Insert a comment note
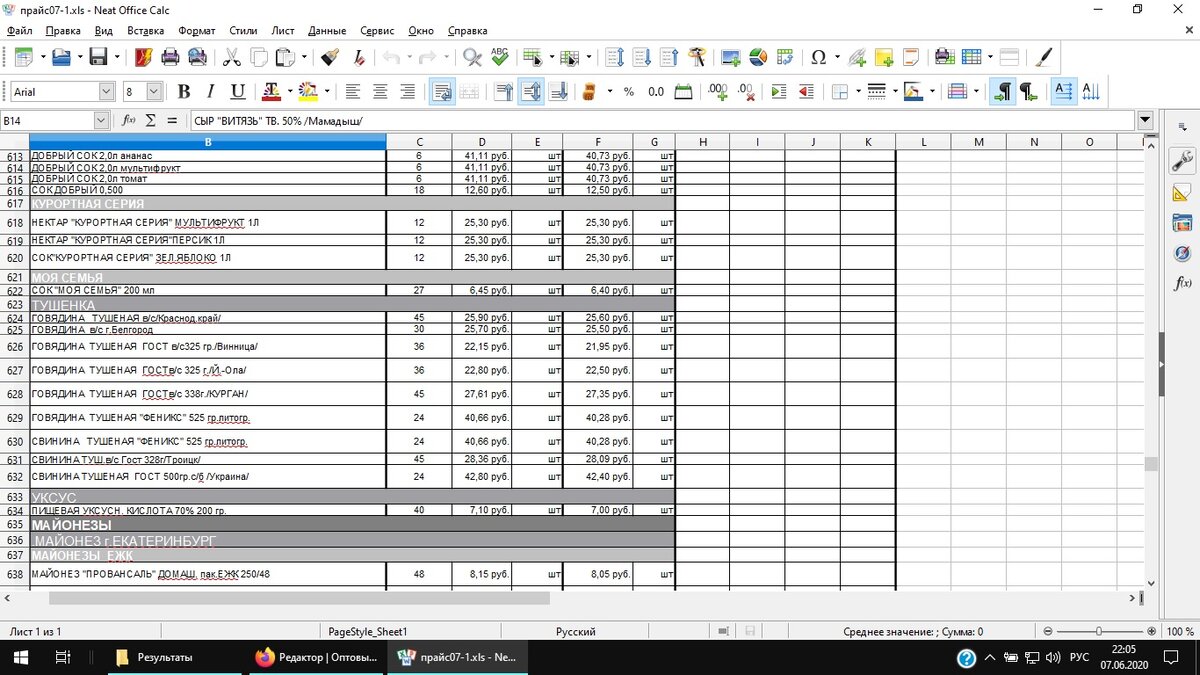Viewport: 1200px width, 675px height. [884, 57]
